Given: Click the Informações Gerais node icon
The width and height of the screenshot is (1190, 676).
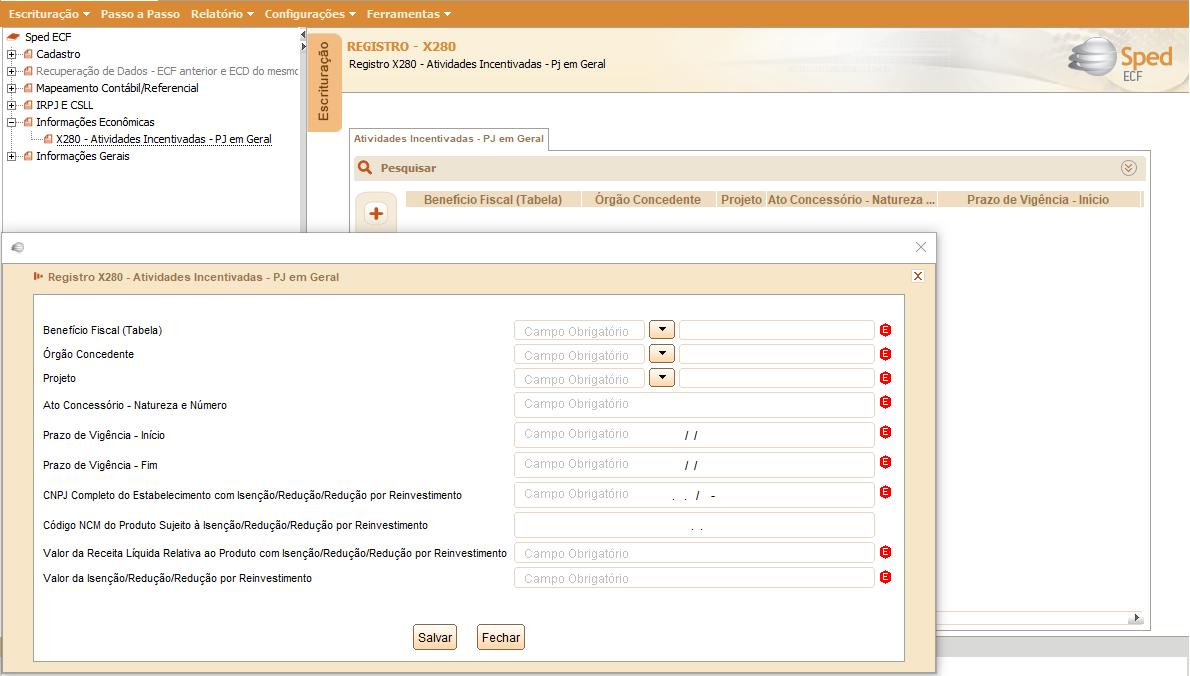Looking at the screenshot, I should tap(28, 156).
